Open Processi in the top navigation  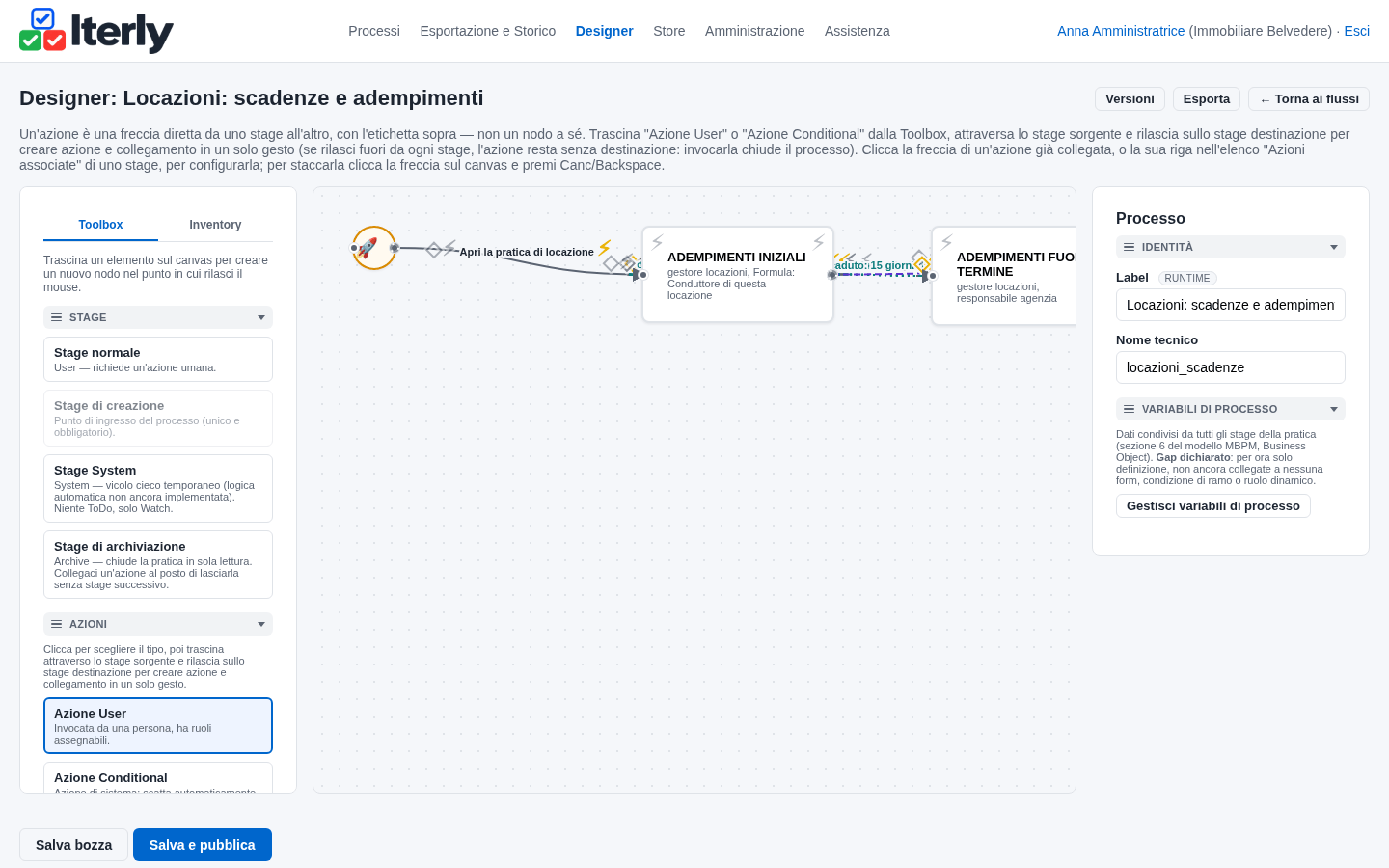(374, 31)
